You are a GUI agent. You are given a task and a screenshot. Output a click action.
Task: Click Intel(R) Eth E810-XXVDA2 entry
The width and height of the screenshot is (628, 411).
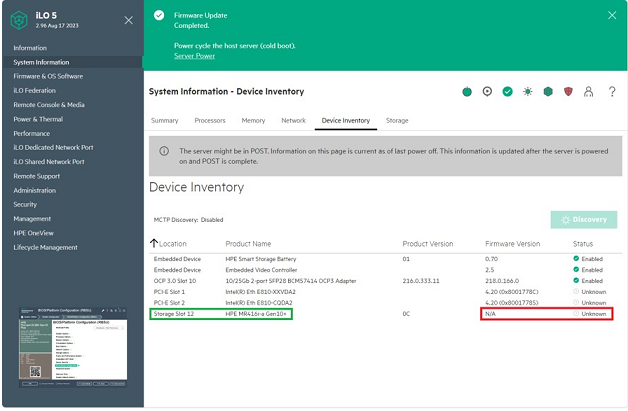point(260,292)
